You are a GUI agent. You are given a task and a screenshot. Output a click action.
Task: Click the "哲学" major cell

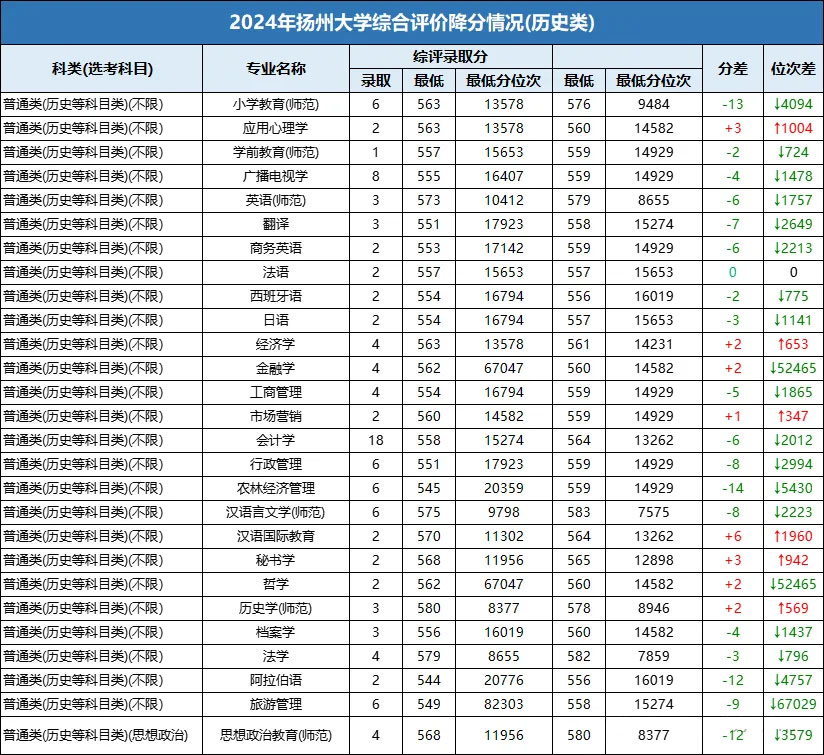click(x=276, y=584)
